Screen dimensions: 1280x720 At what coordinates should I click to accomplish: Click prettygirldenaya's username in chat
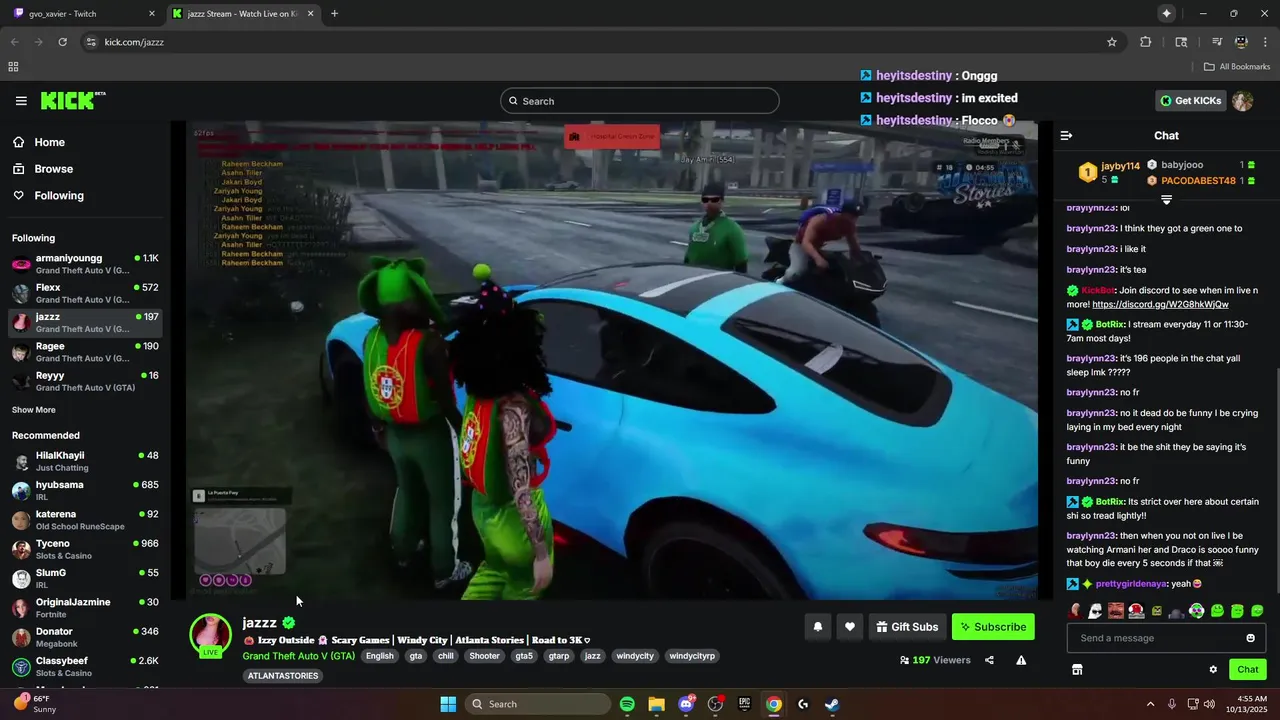1131,584
